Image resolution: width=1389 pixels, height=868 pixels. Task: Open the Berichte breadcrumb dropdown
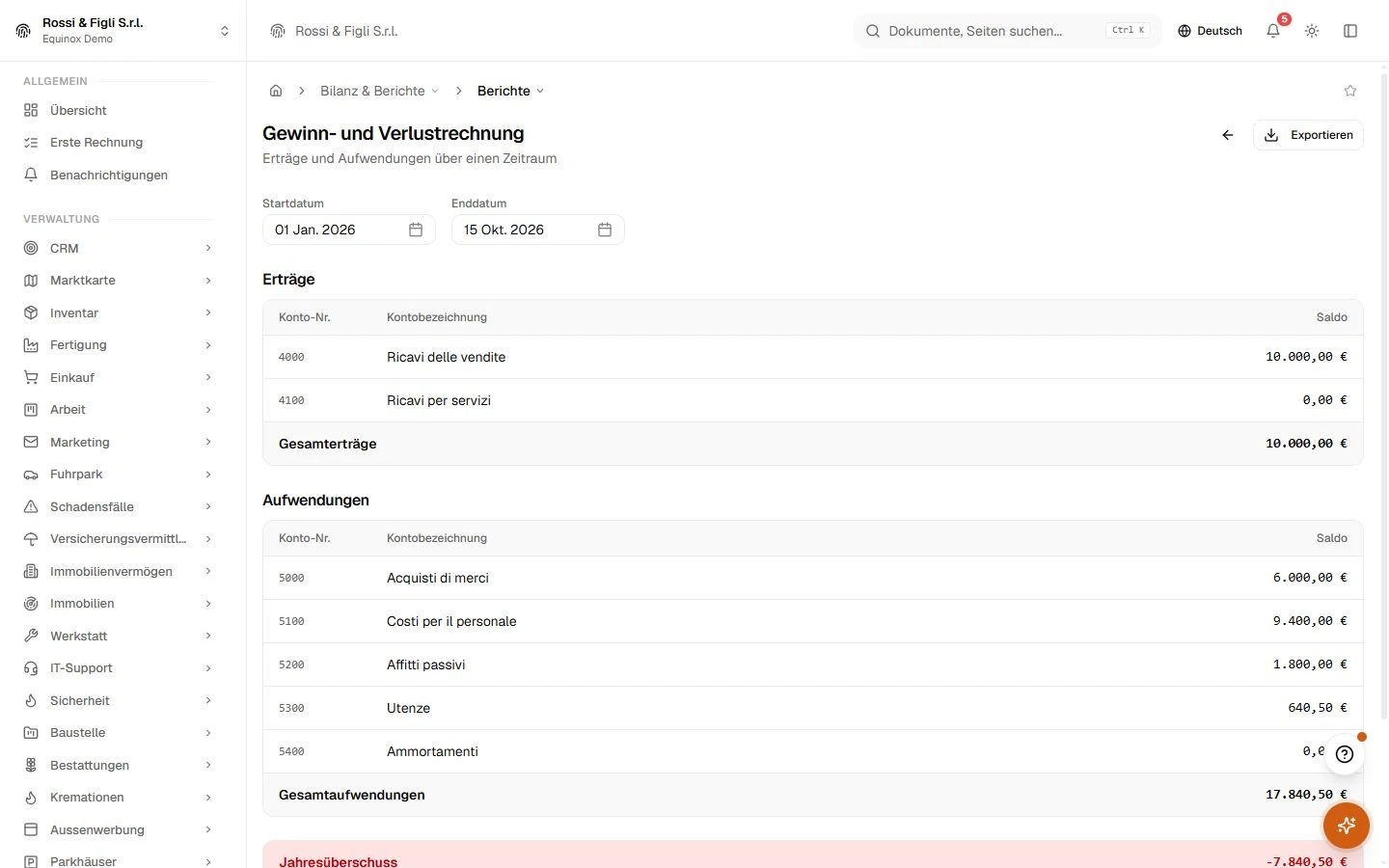coord(511,91)
